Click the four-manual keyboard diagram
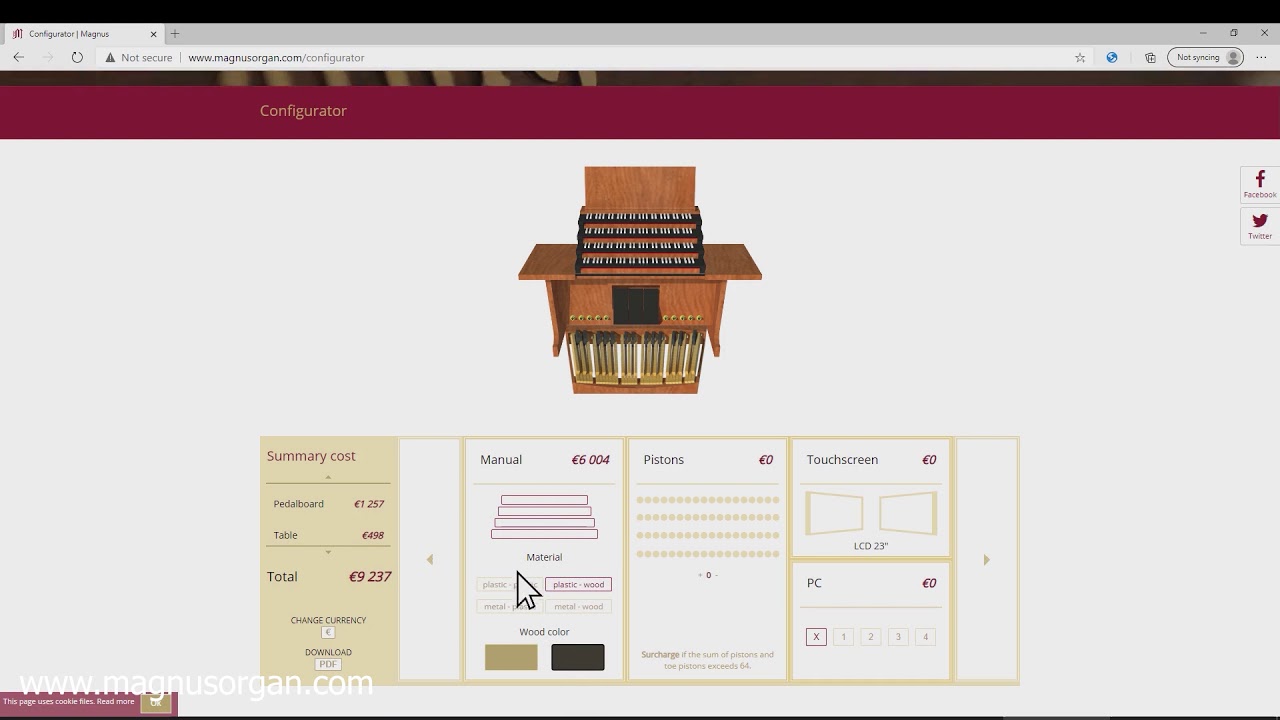Viewport: 1280px width, 720px height. pos(544,517)
